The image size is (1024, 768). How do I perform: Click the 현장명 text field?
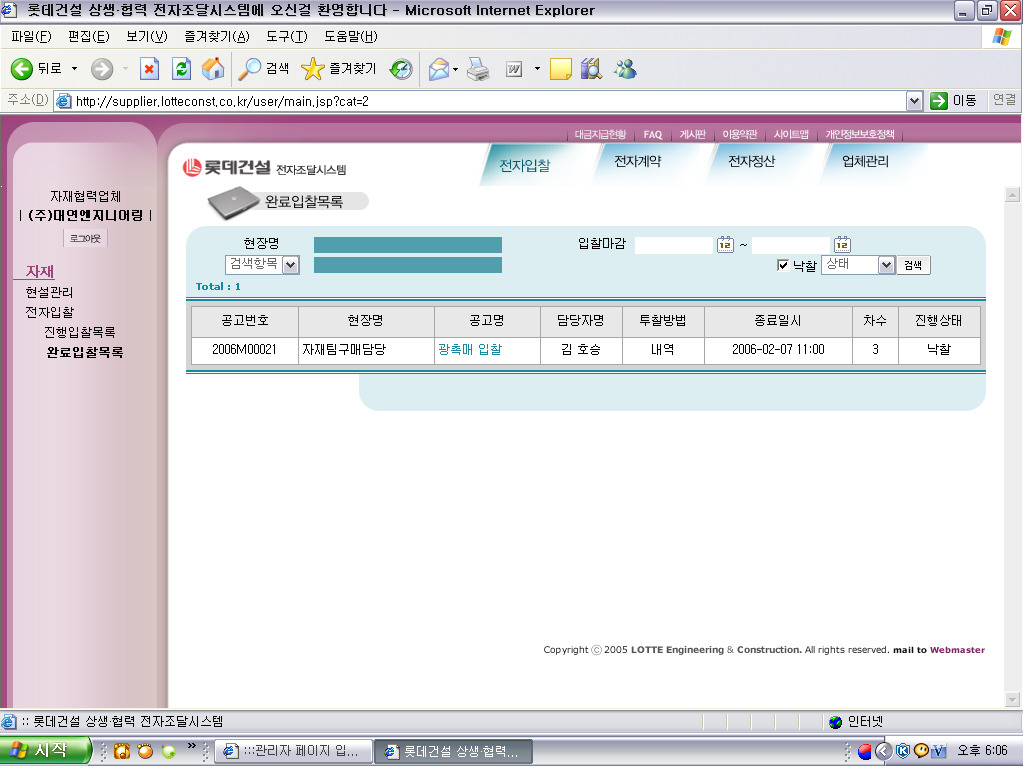pos(408,245)
